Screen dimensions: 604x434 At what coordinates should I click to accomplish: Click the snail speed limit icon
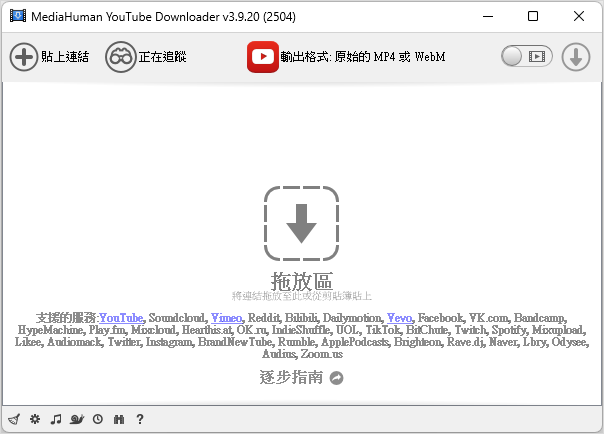(x=77, y=420)
